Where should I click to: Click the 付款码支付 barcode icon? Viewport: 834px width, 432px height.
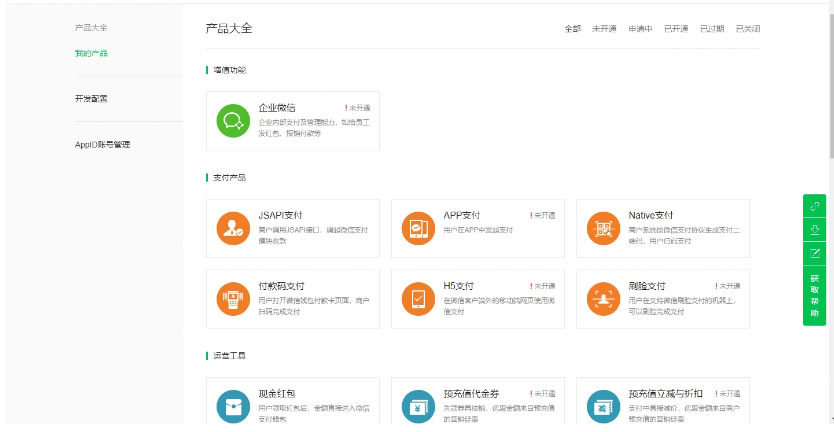(233, 298)
